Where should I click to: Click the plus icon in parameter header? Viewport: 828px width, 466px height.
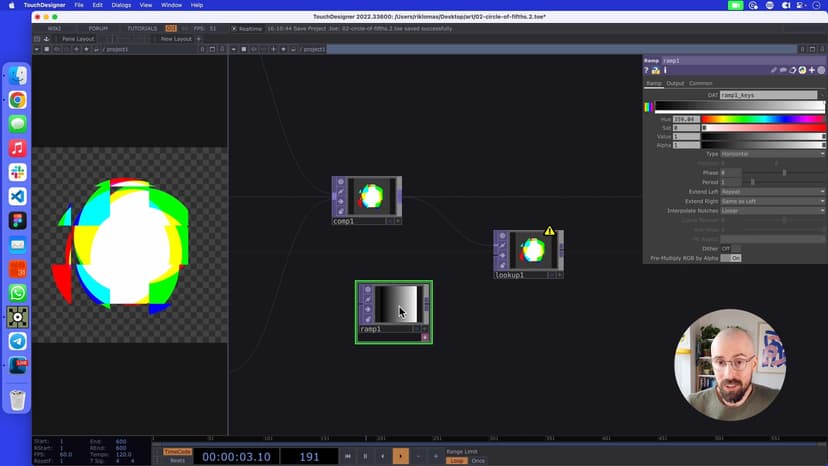tap(812, 70)
